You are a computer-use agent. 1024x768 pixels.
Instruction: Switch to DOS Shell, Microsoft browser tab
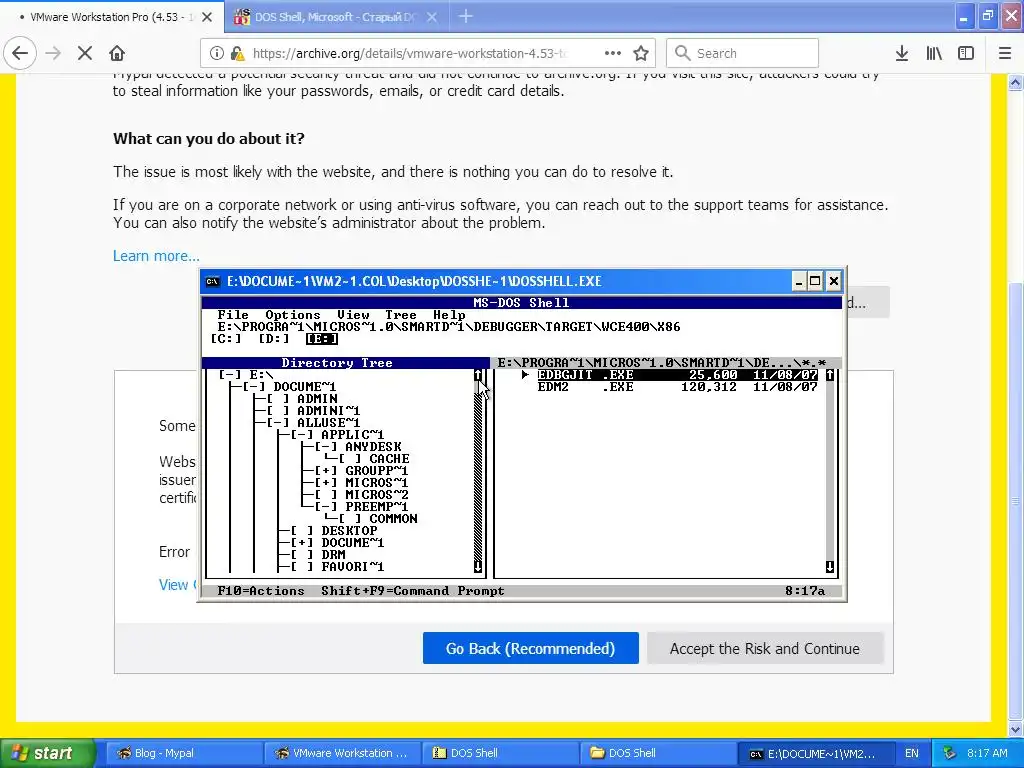(336, 17)
